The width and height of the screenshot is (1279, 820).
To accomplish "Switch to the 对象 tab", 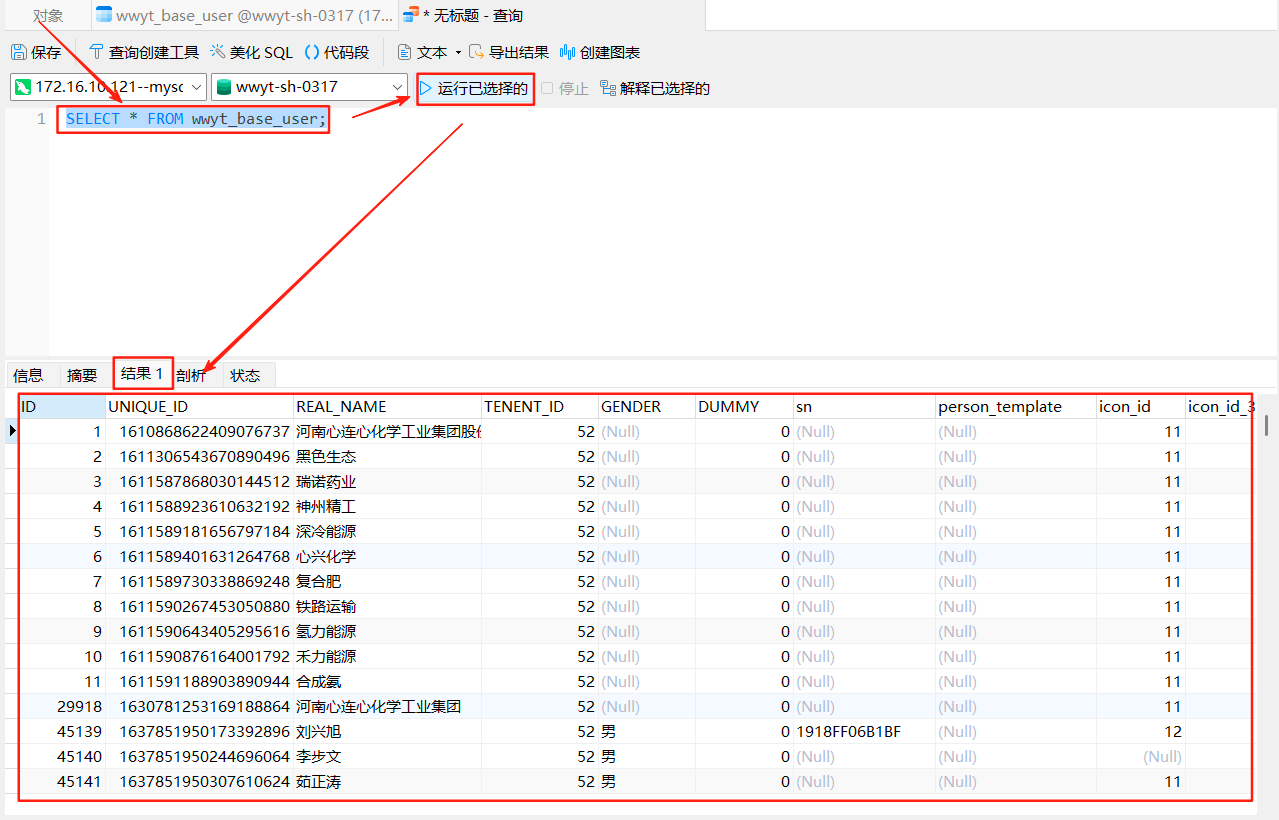I will click(47, 15).
